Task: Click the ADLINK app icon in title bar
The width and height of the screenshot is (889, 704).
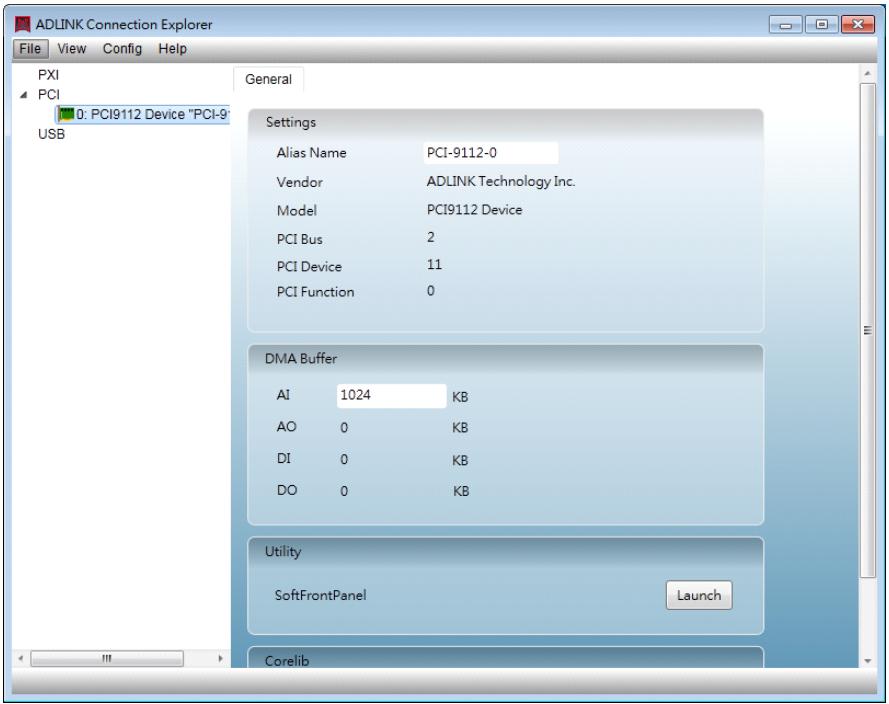Action: [x=23, y=24]
